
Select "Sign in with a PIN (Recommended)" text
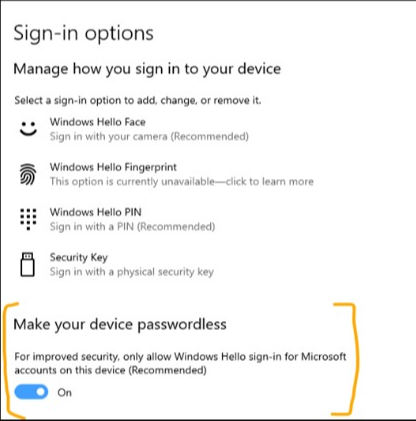[x=132, y=227]
